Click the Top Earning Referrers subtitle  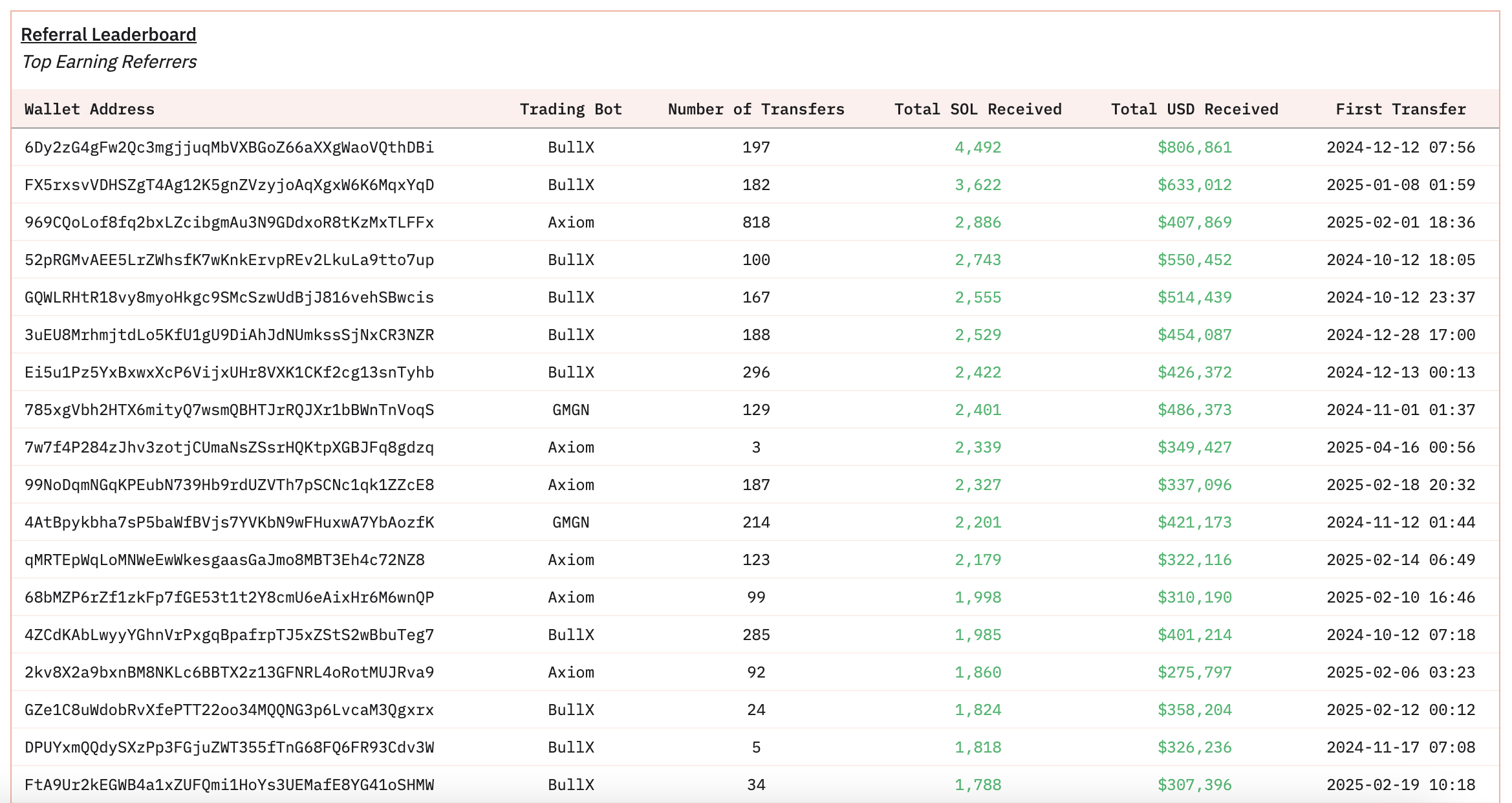click(x=109, y=62)
